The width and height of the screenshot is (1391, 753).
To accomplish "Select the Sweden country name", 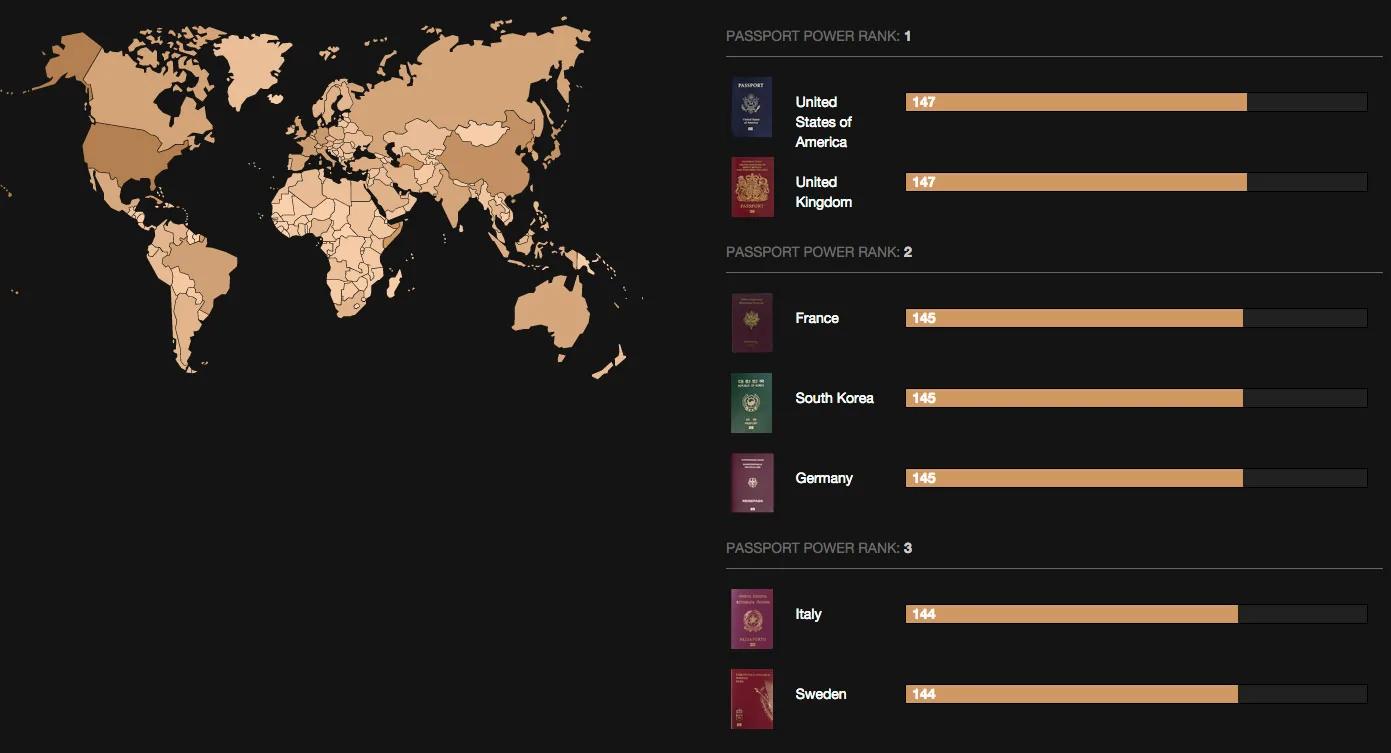I will [x=820, y=694].
